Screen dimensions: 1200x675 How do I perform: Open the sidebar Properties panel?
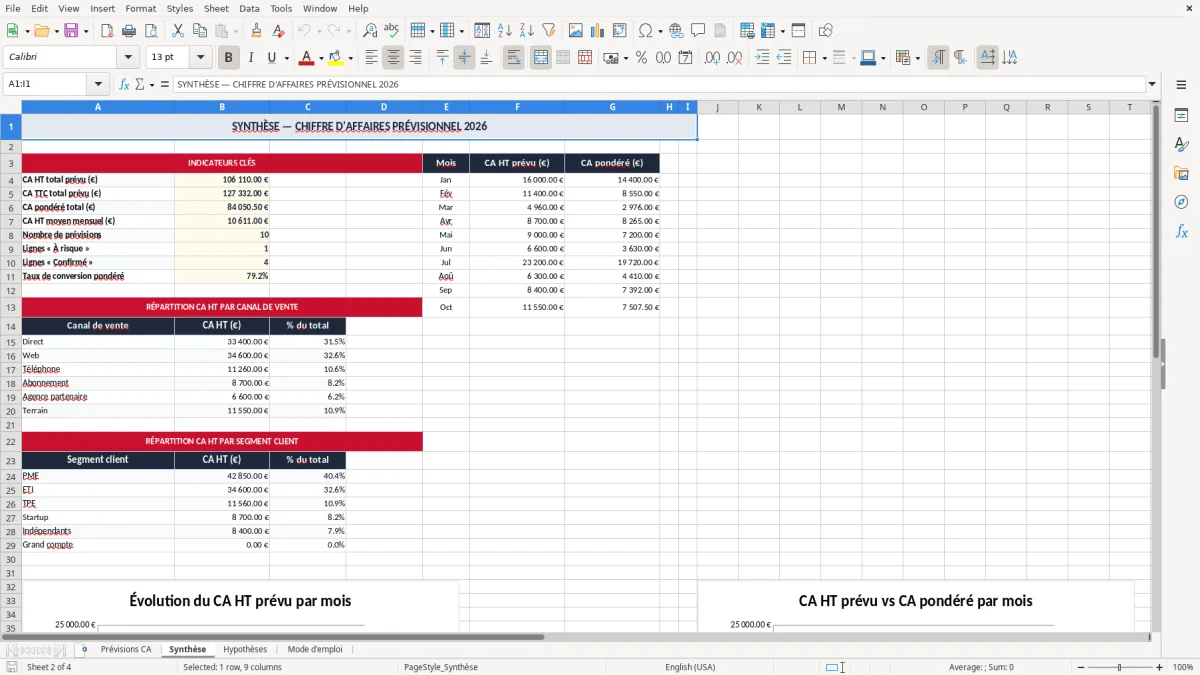click(x=1181, y=116)
